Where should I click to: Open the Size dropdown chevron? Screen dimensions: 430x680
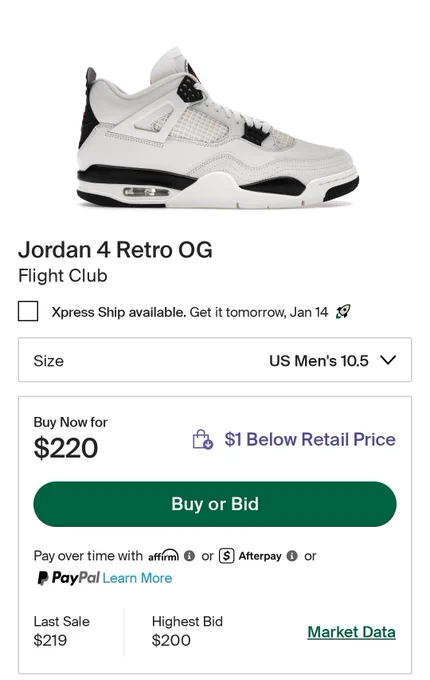[388, 360]
